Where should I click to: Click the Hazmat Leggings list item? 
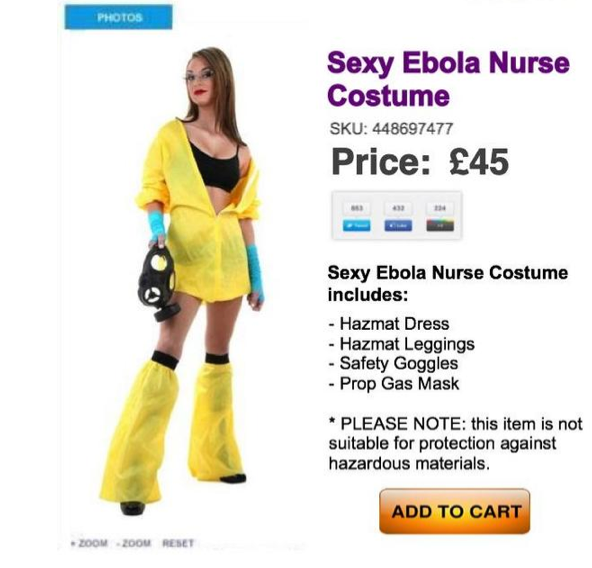402,344
